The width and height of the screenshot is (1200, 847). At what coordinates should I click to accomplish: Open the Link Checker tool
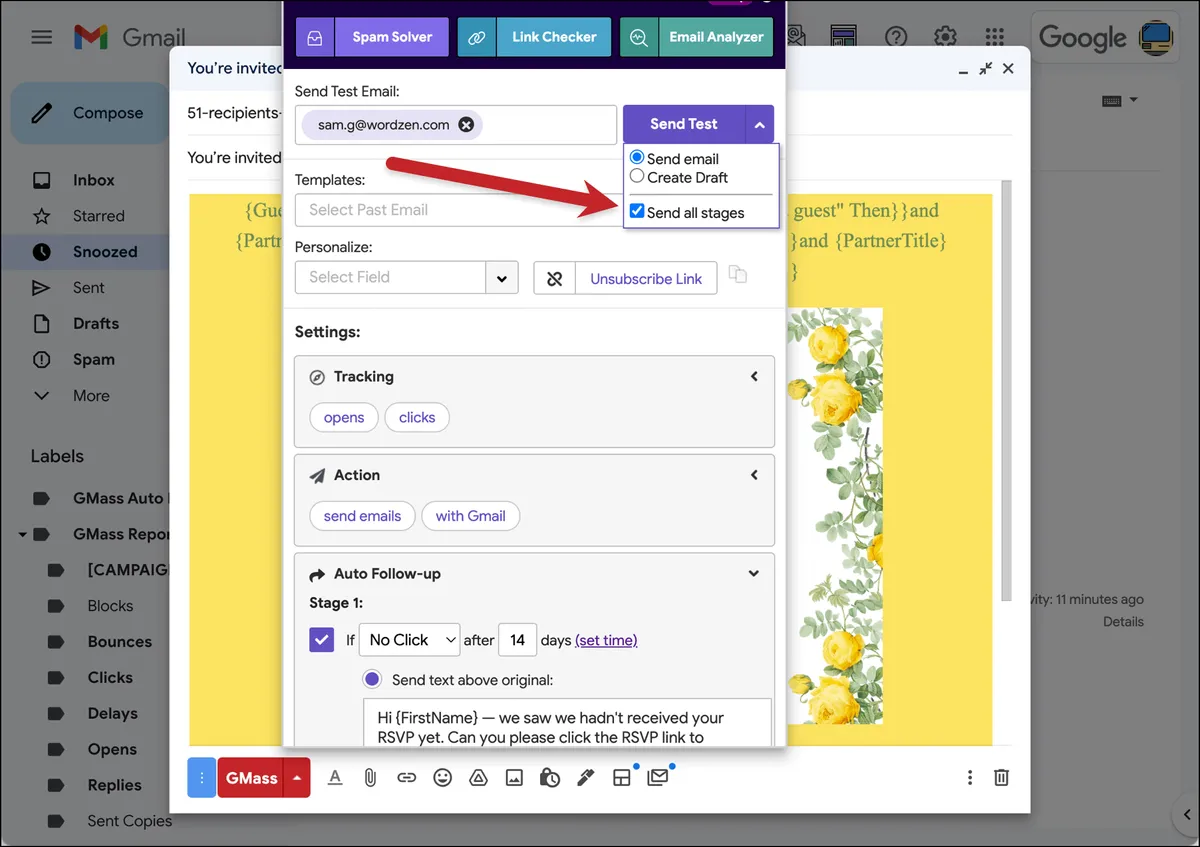pos(535,37)
